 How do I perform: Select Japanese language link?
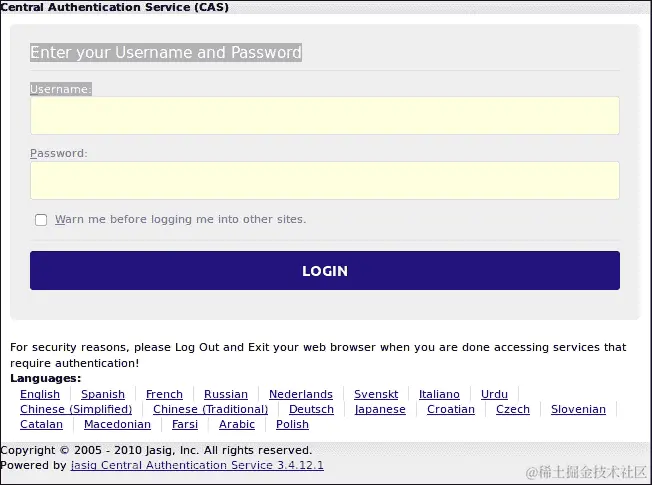(x=380, y=409)
